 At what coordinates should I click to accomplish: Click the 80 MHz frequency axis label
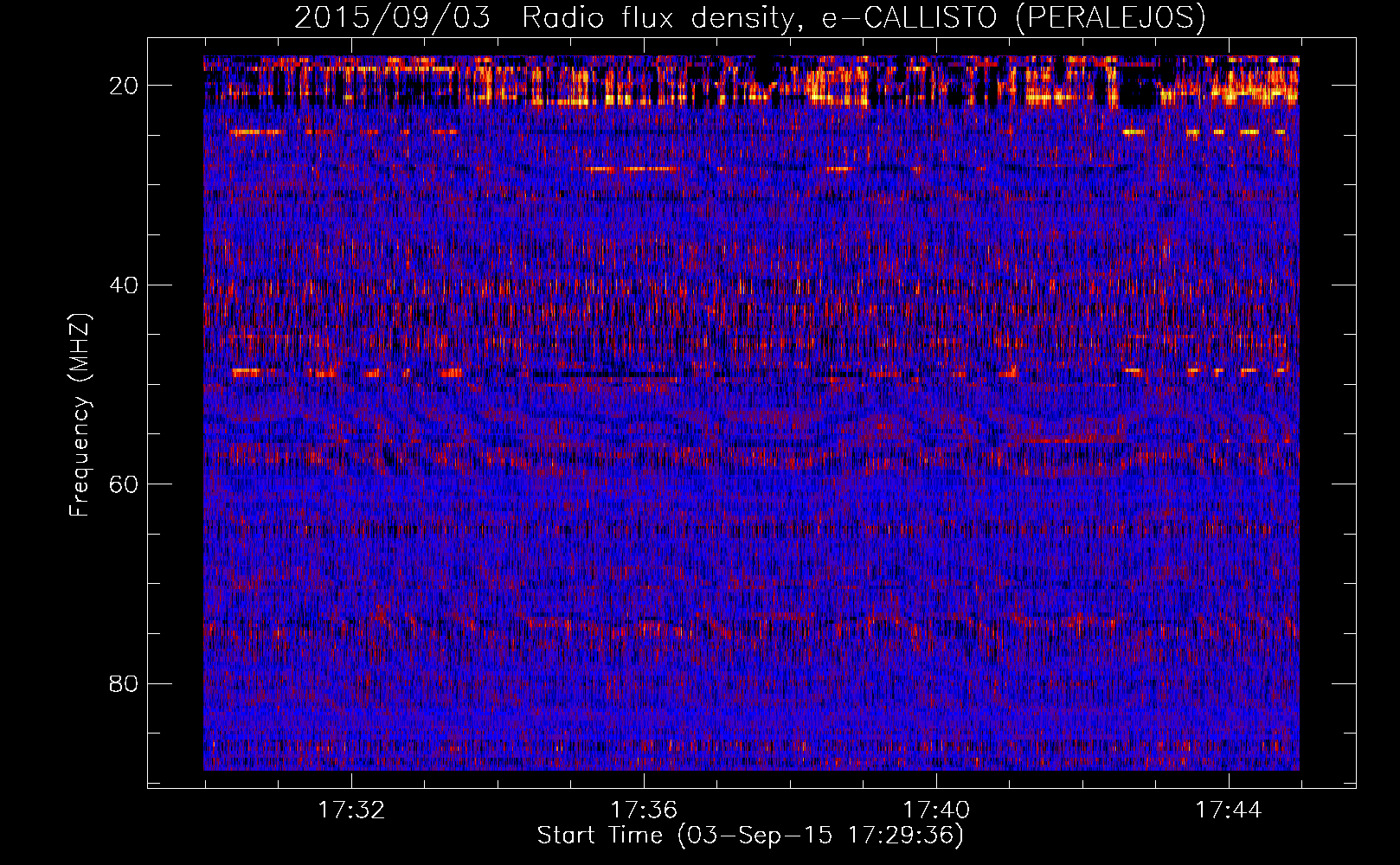tap(125, 684)
